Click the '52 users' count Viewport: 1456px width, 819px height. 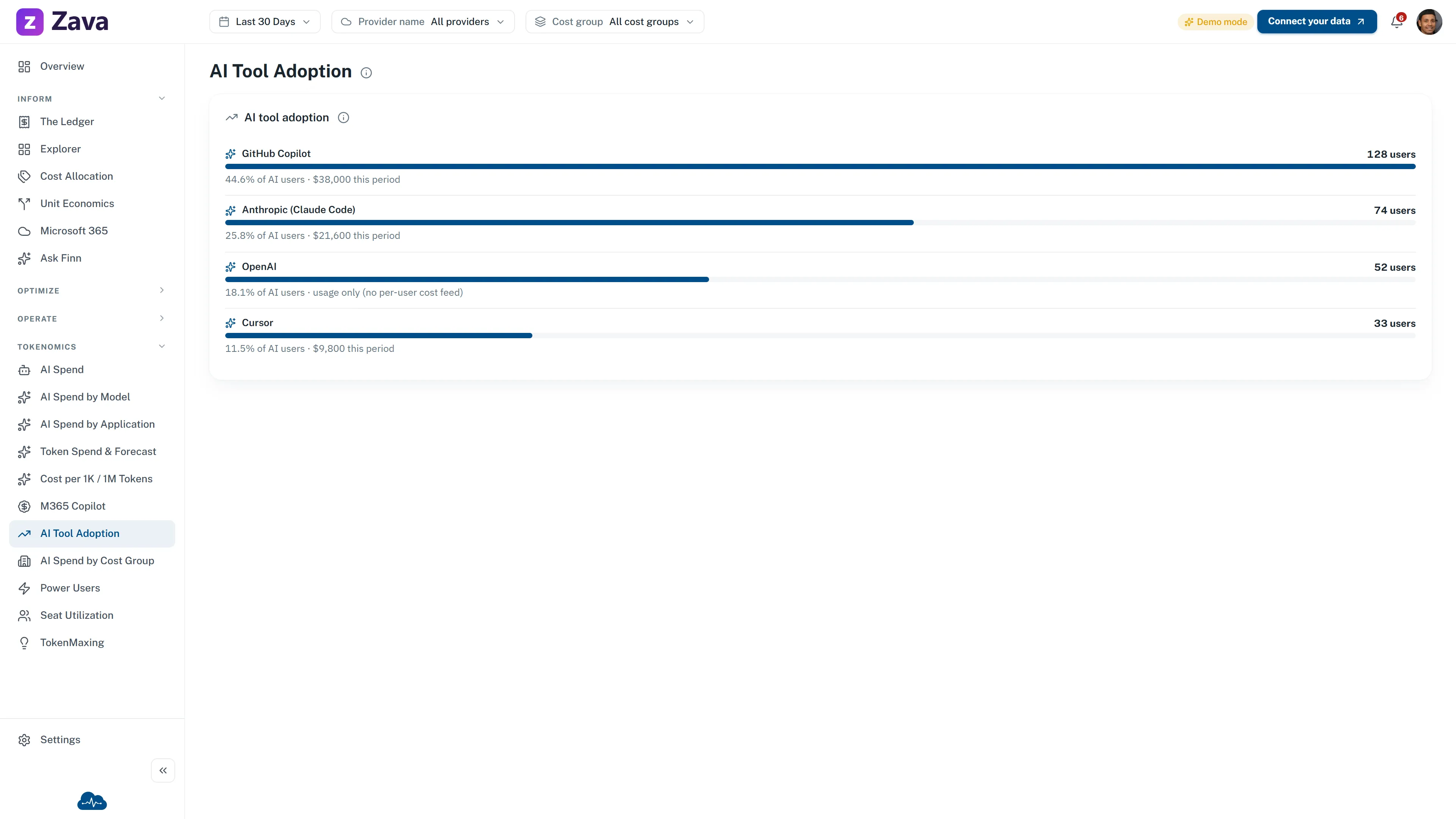1395,267
